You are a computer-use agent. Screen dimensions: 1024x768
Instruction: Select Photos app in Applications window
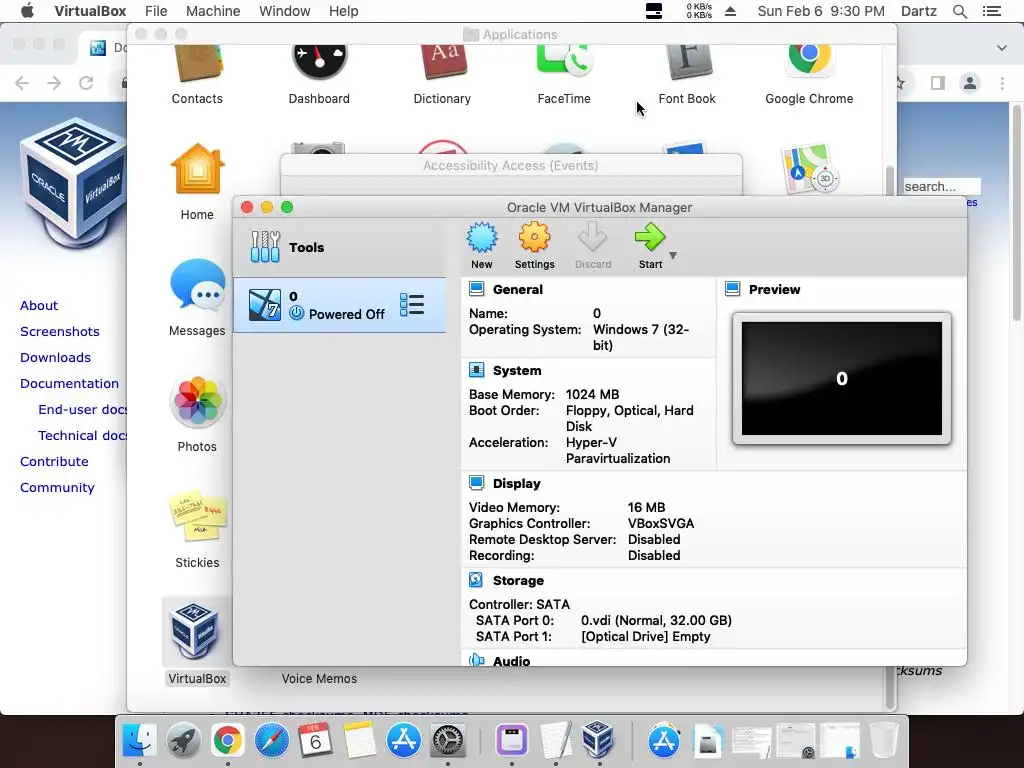197,414
